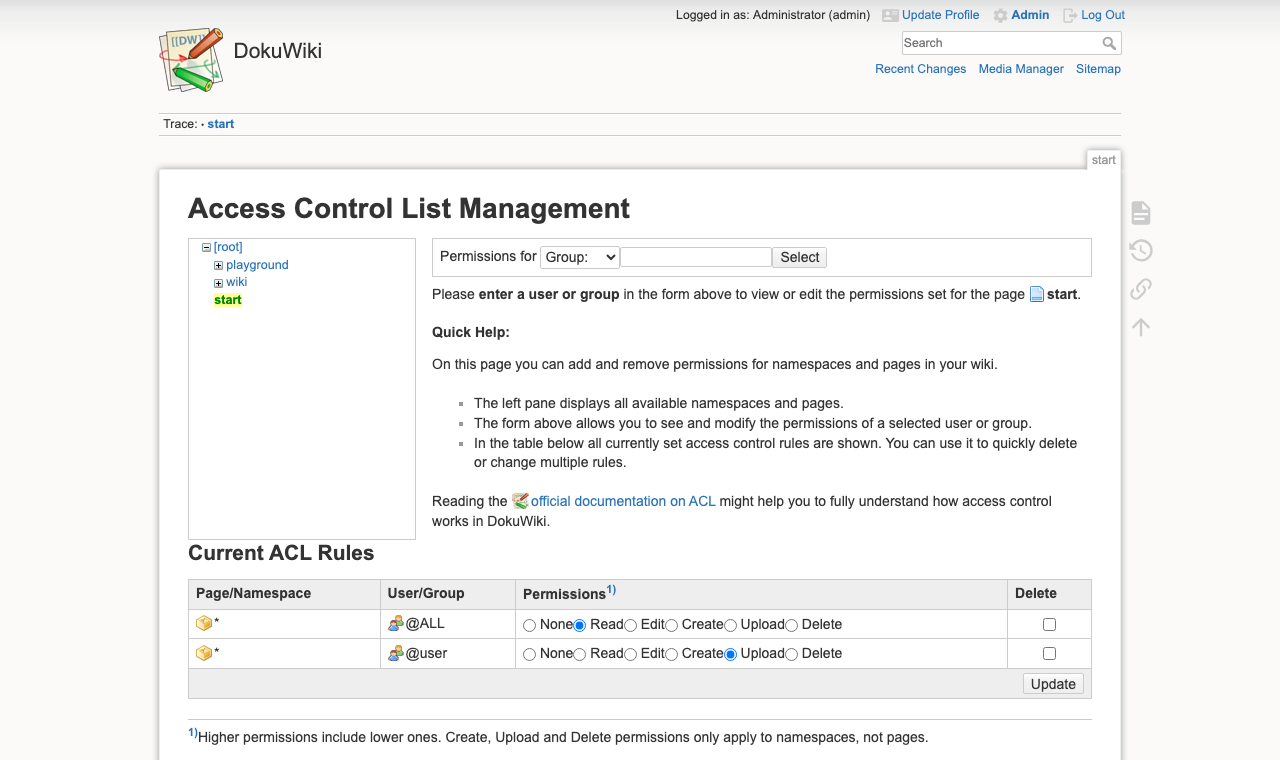The image size is (1280, 760).
Task: Check the Delete box for @user rule
Action: 1049,653
